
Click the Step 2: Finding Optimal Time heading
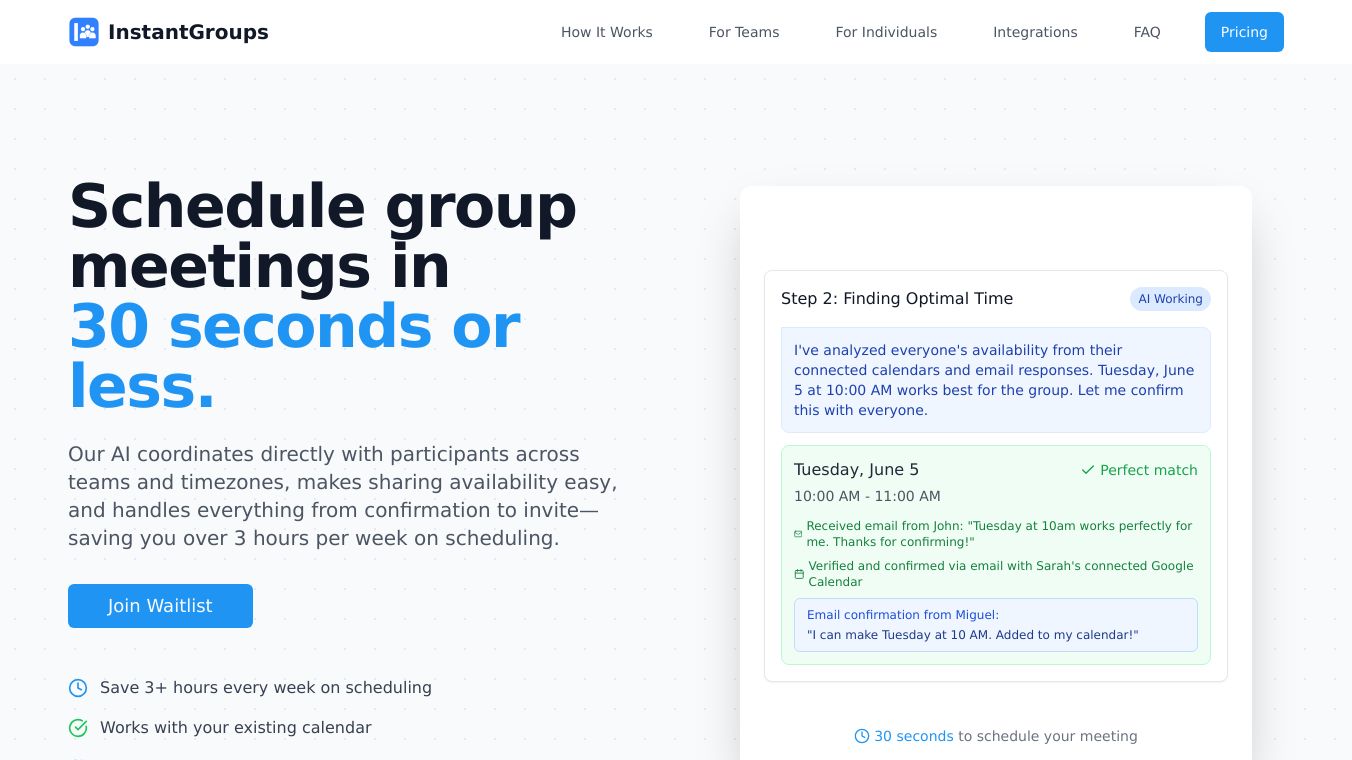pyautogui.click(x=897, y=299)
